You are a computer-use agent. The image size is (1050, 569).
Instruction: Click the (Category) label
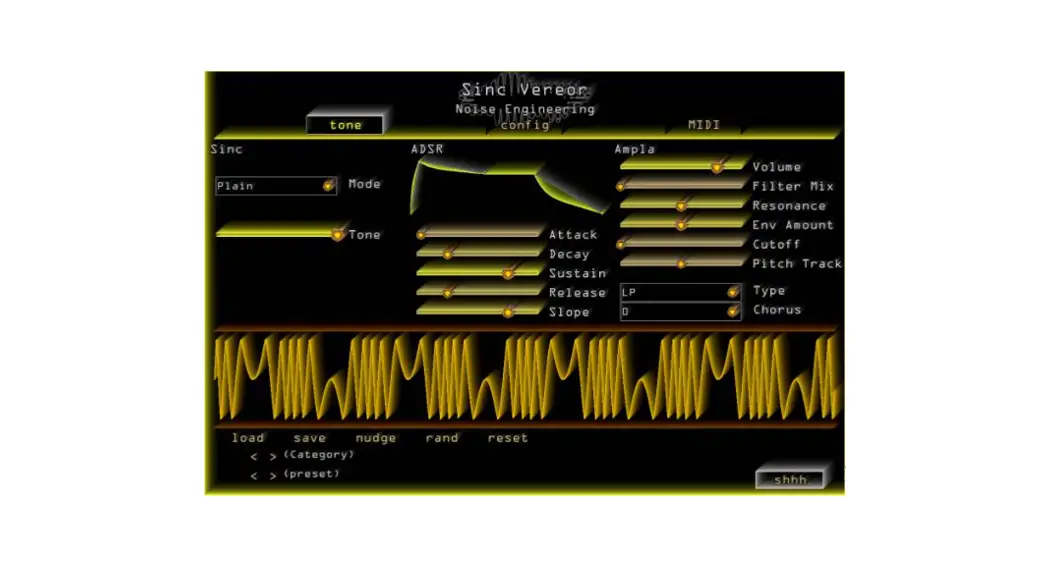(x=319, y=455)
